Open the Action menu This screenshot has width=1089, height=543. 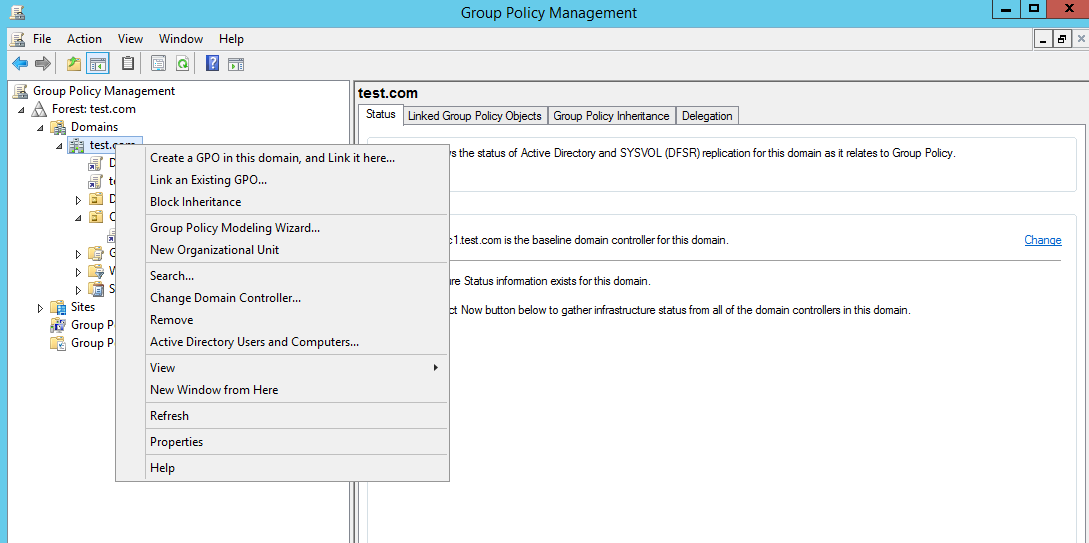(x=84, y=39)
